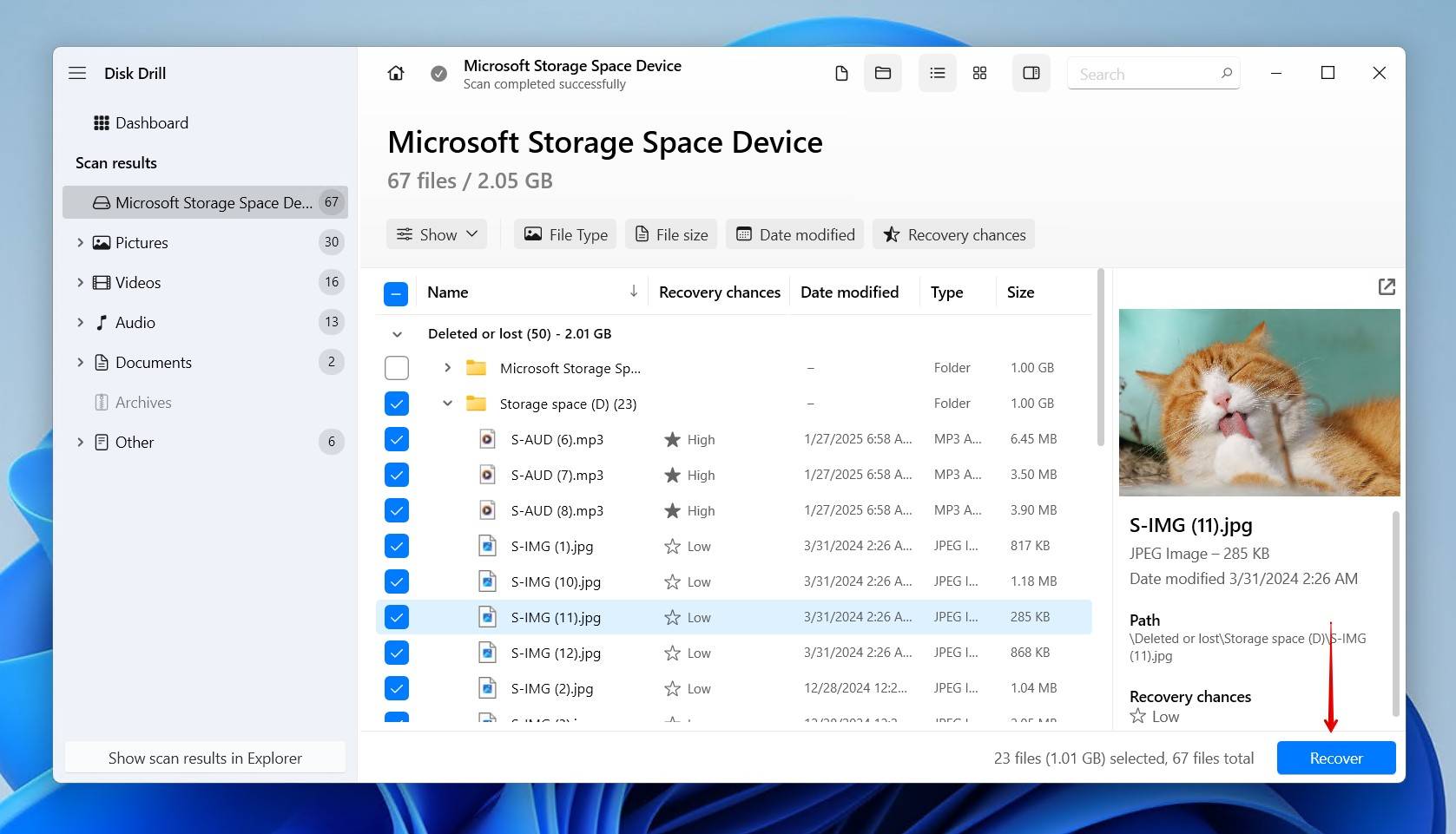The image size is (1456, 834).
Task: Click the Recover button
Action: click(1335, 758)
